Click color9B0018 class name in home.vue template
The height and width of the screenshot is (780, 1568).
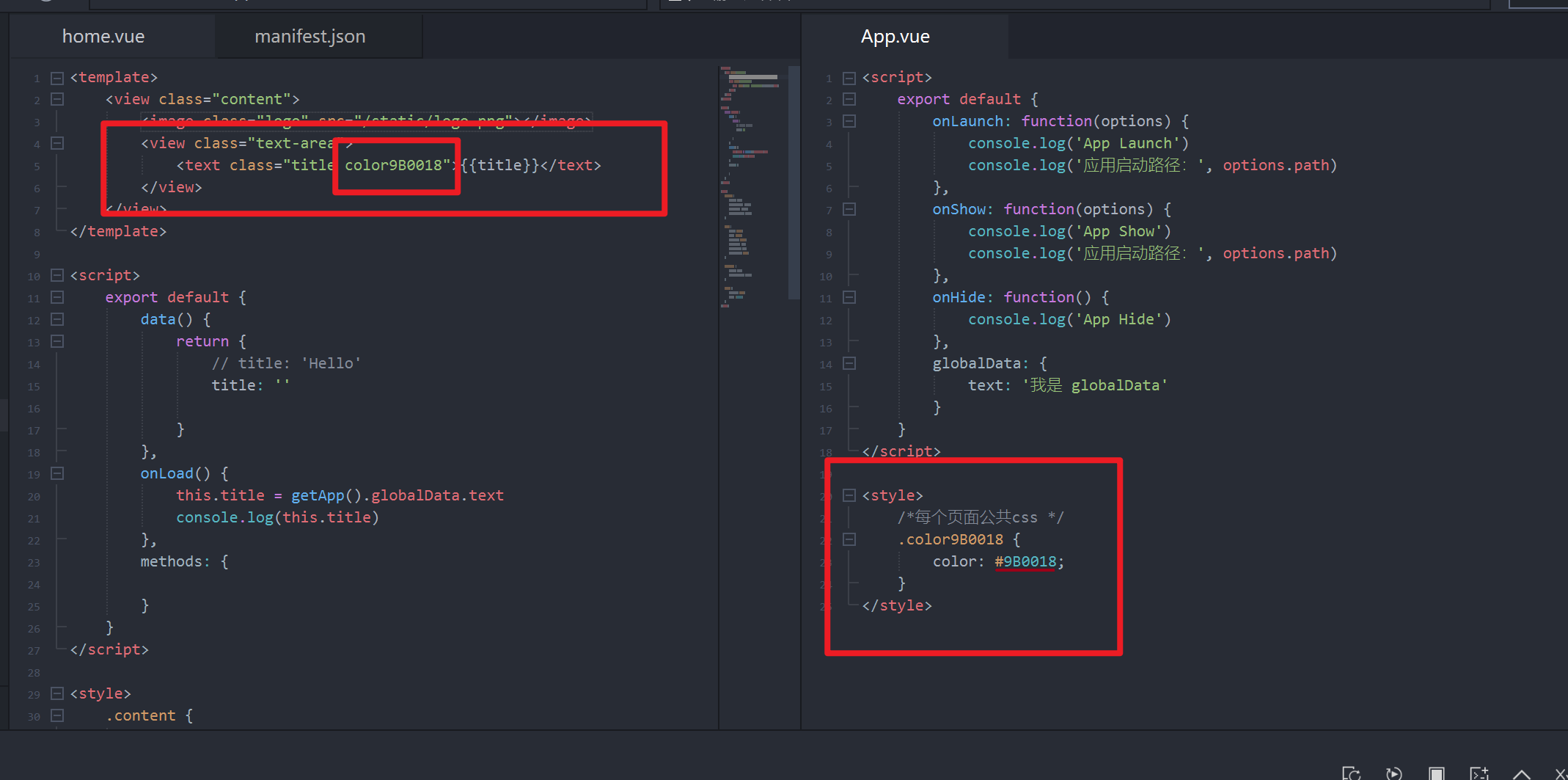tap(393, 165)
